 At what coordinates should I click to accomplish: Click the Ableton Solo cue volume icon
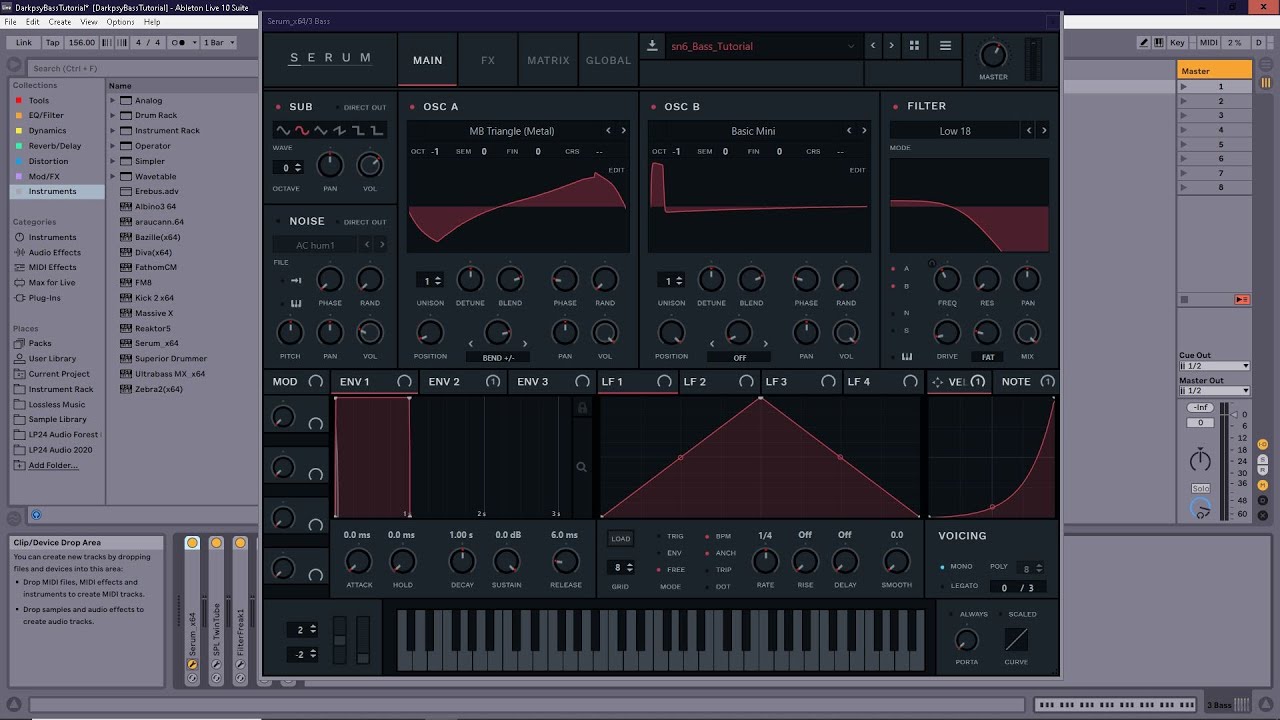[1200, 509]
